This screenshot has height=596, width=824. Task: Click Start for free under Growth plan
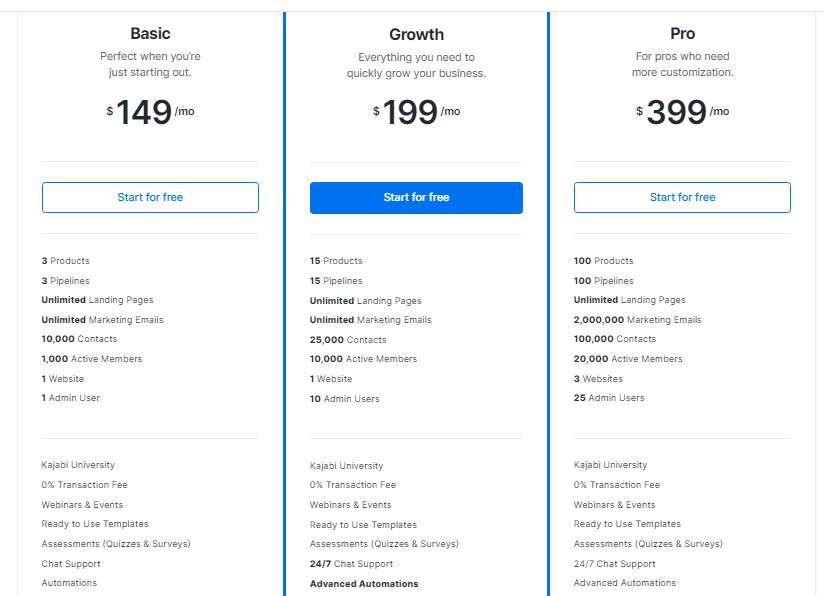416,198
